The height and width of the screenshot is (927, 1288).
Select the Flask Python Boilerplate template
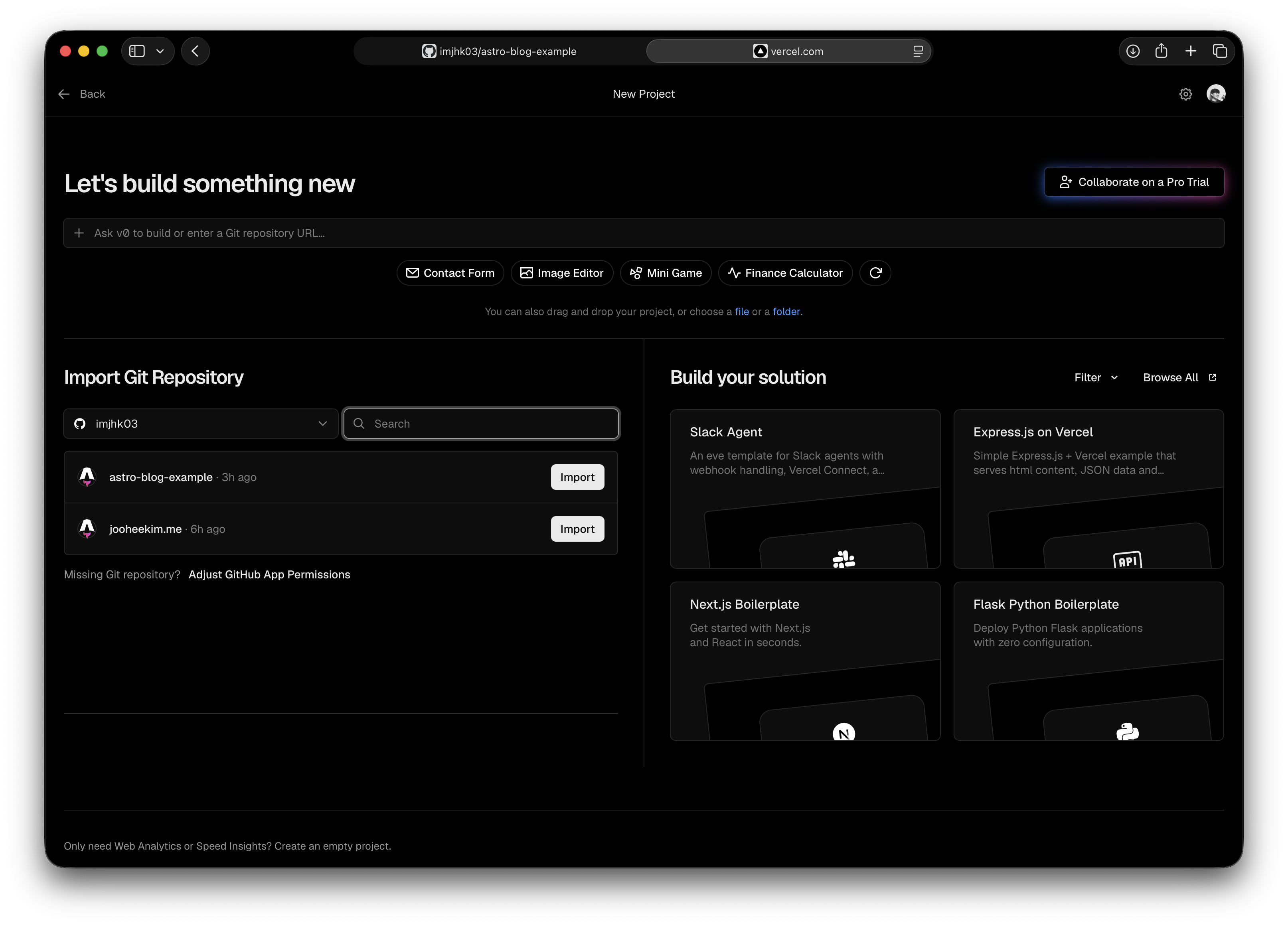(1088, 661)
